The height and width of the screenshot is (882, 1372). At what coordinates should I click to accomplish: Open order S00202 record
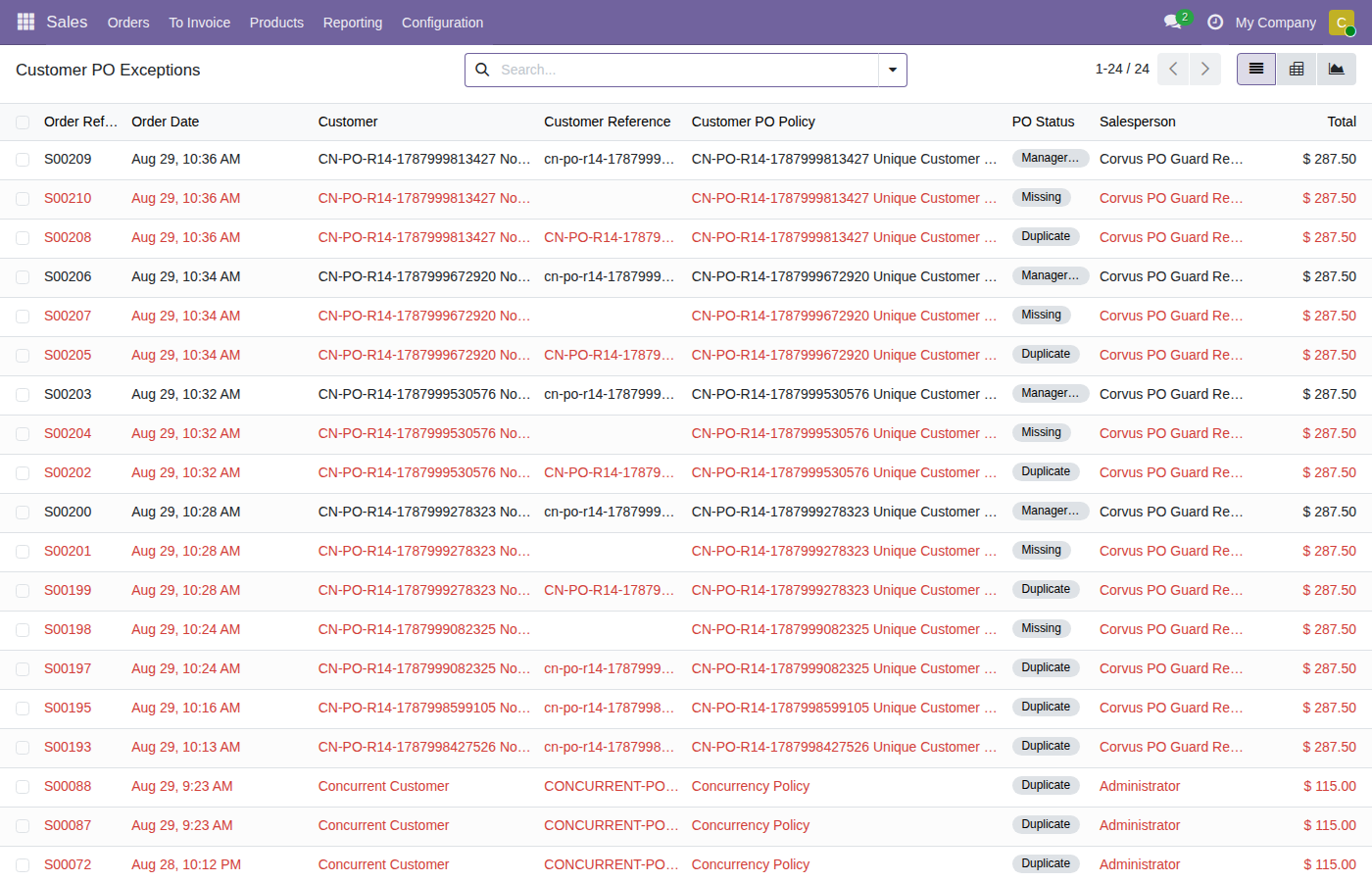point(68,472)
